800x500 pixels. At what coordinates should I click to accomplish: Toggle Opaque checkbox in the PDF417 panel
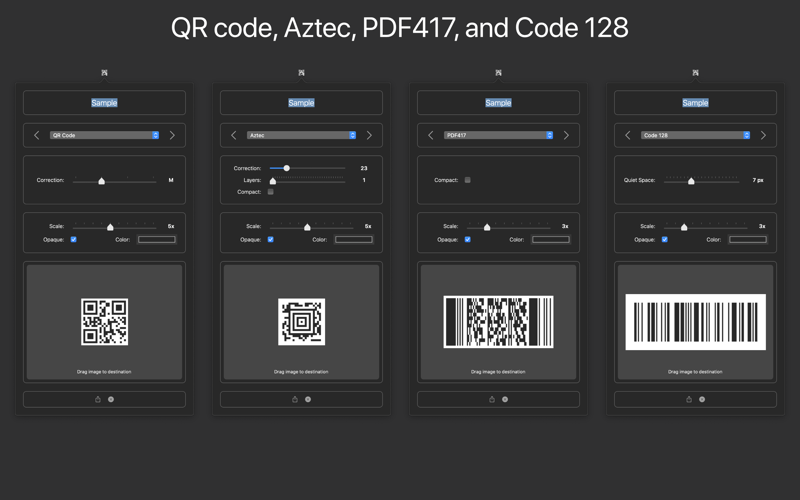tap(467, 239)
